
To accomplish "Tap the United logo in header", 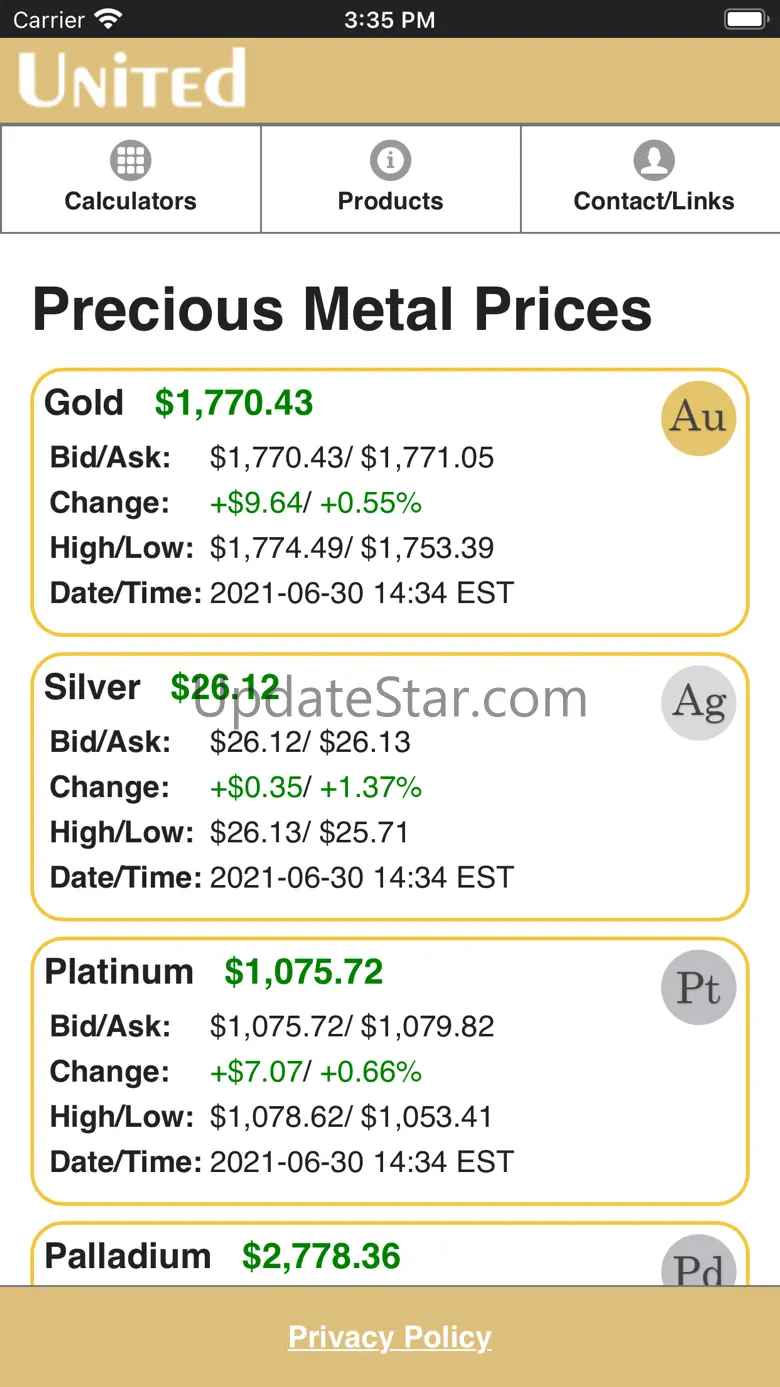I will pyautogui.click(x=132, y=80).
